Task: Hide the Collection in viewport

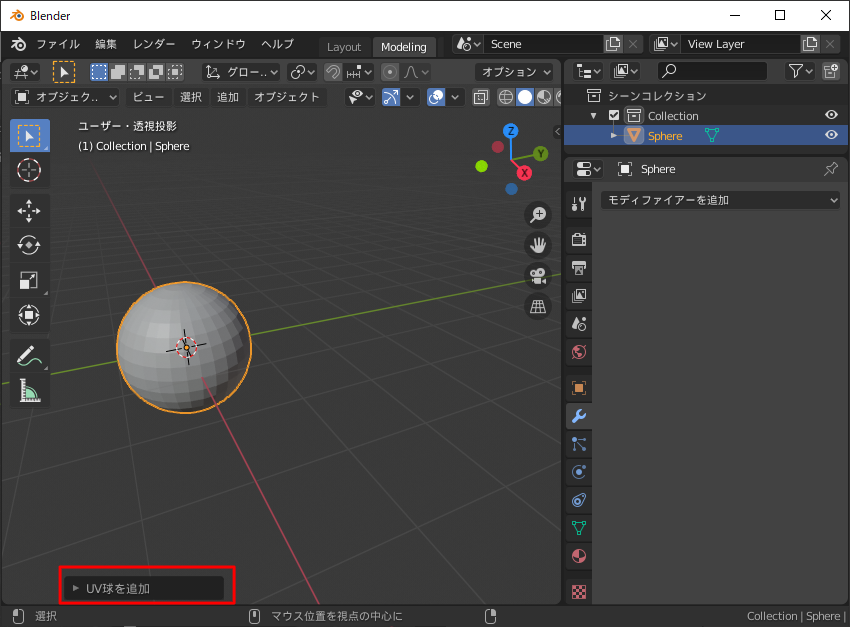Action: (x=831, y=115)
